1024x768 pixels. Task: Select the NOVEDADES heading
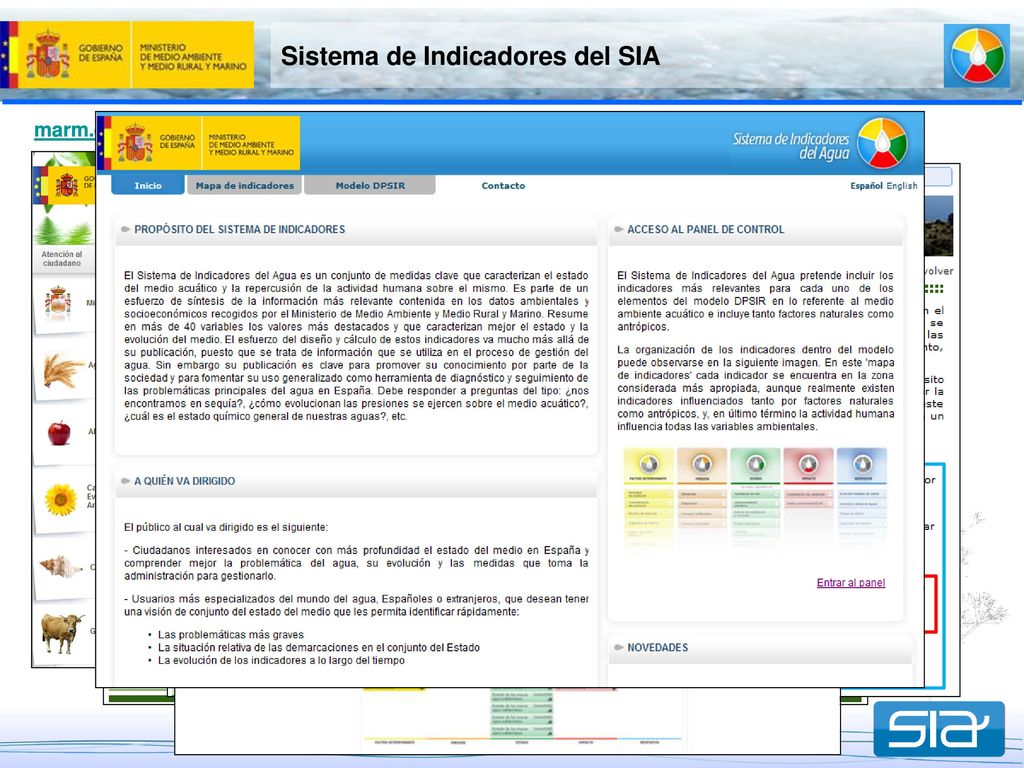pos(657,647)
